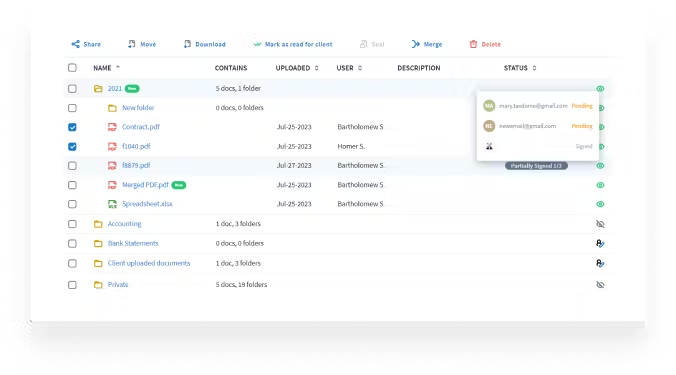676x375 pixels.
Task: Click newemail@gmail.com in signer popup
Action: pos(527,126)
